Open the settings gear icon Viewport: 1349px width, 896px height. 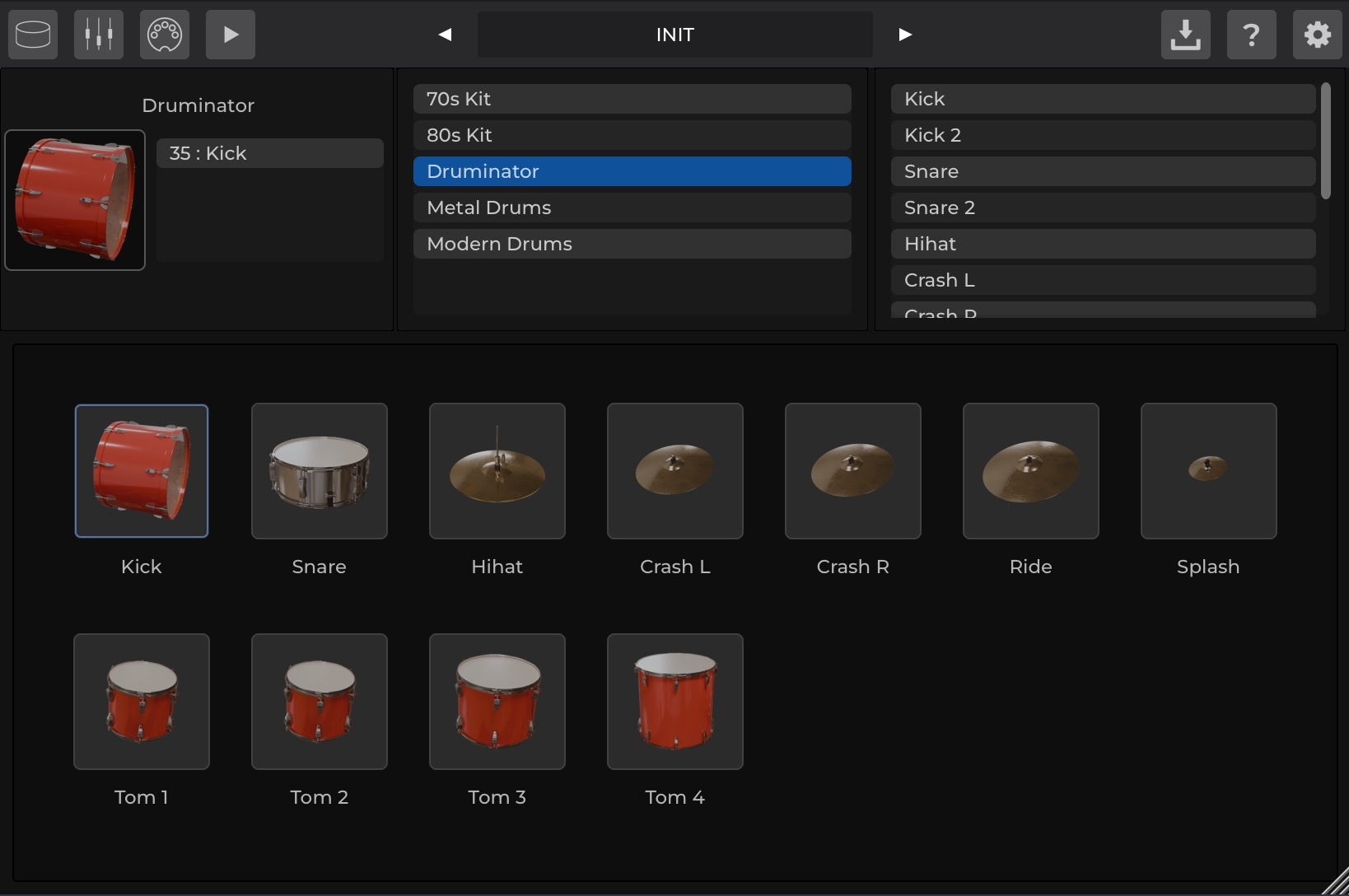tap(1317, 35)
